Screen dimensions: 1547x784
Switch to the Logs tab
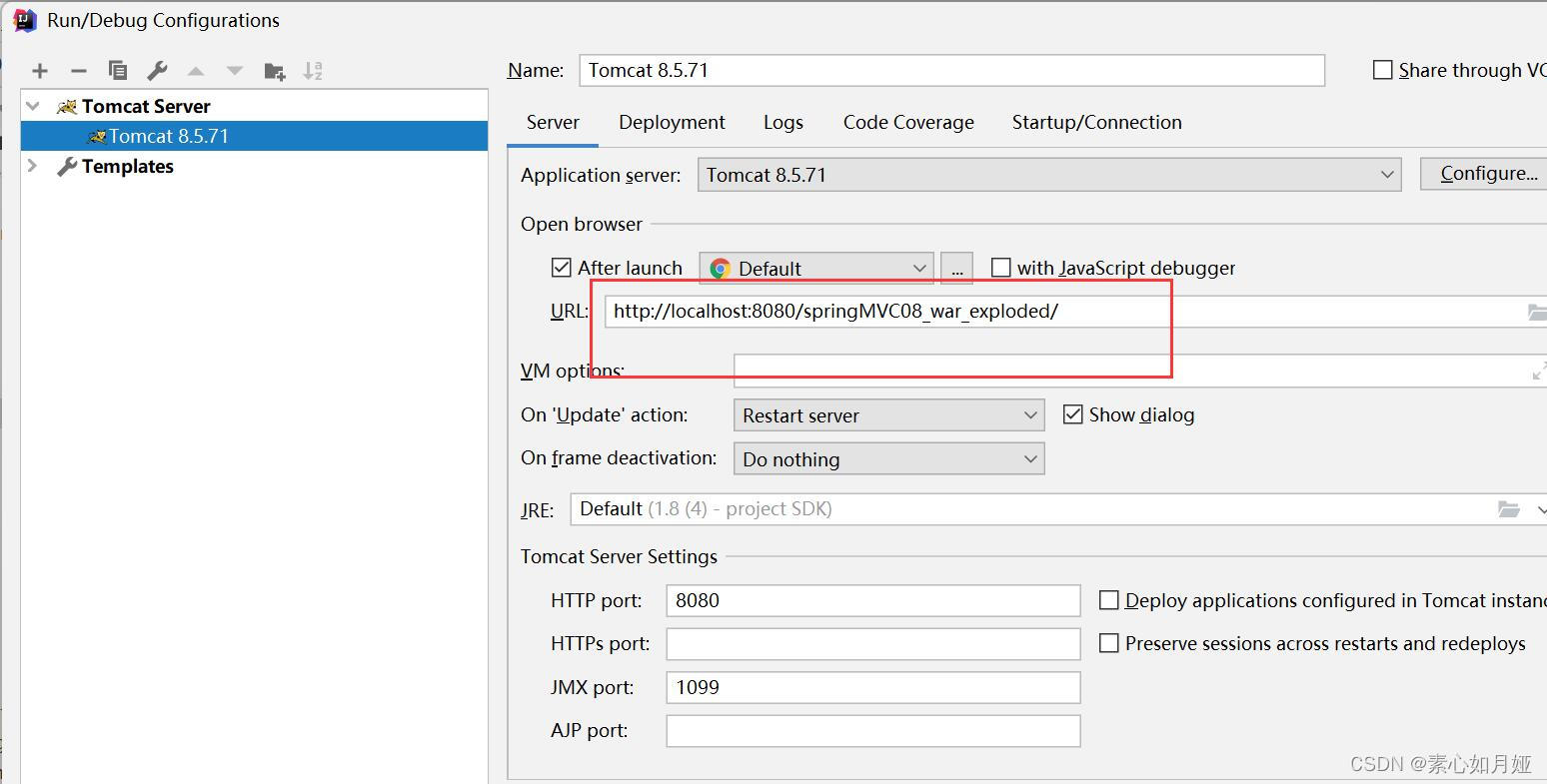783,122
